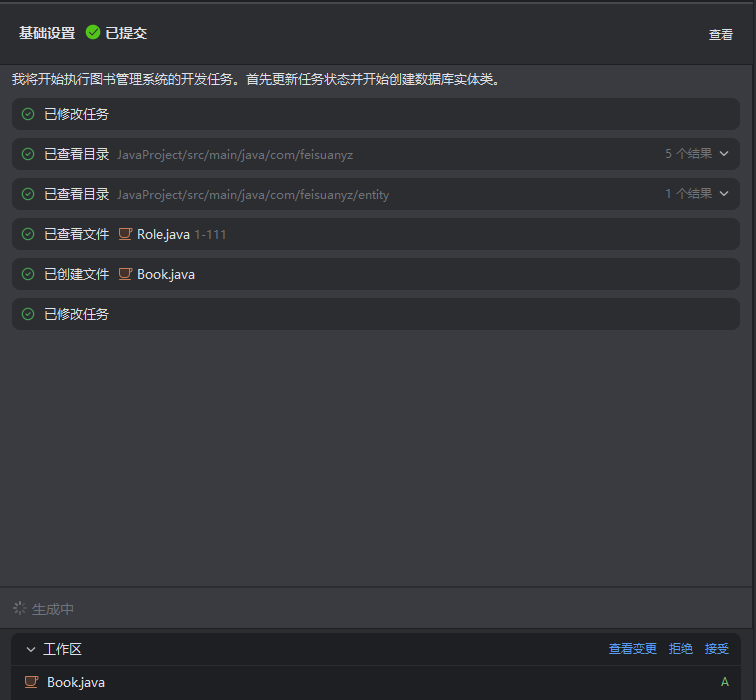
Task: Click status check icon of first 已修改任务 row
Action: pyautogui.click(x=28, y=114)
